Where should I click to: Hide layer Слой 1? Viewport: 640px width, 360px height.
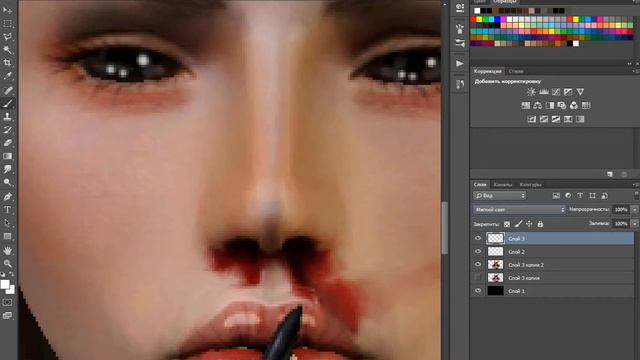(478, 291)
